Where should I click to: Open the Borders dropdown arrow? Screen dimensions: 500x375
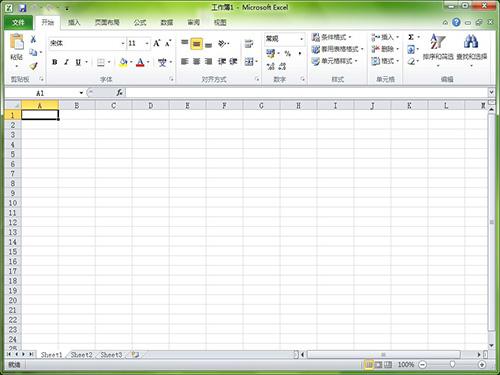[x=109, y=62]
